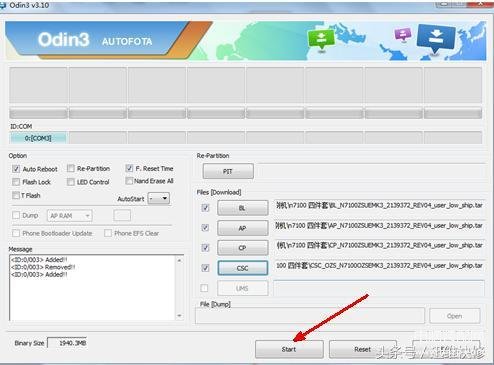The width and height of the screenshot is (494, 365).
Task: Click the Open button for File Dump
Action: click(x=455, y=316)
